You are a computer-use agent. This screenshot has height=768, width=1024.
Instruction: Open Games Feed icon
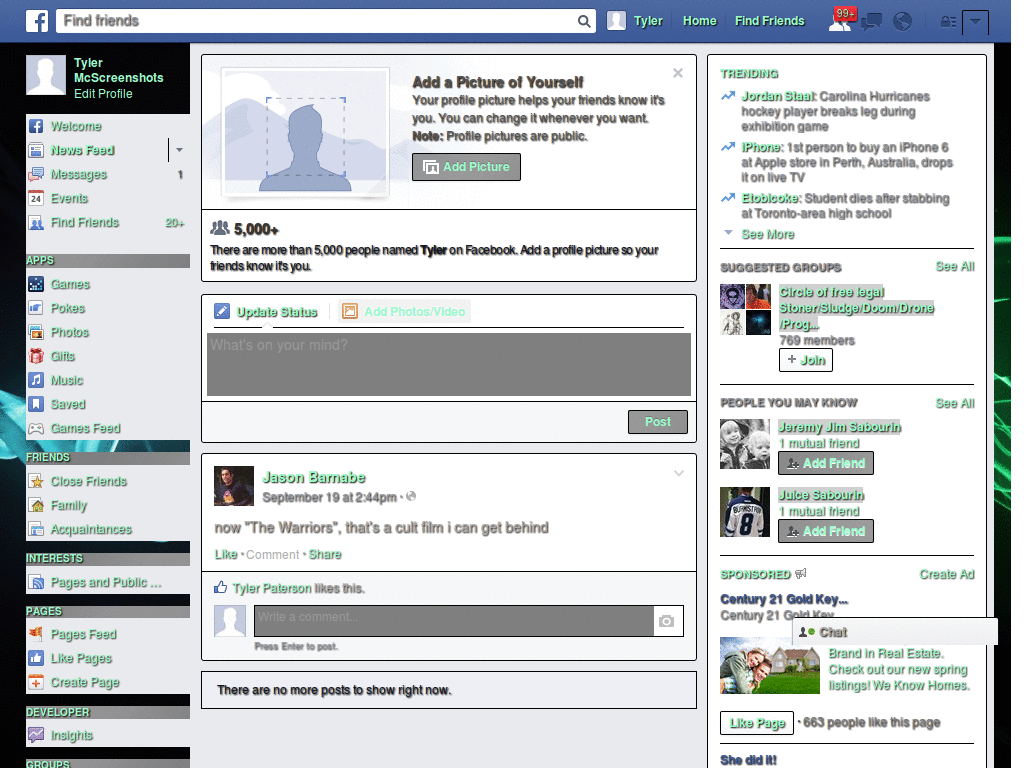(36, 428)
